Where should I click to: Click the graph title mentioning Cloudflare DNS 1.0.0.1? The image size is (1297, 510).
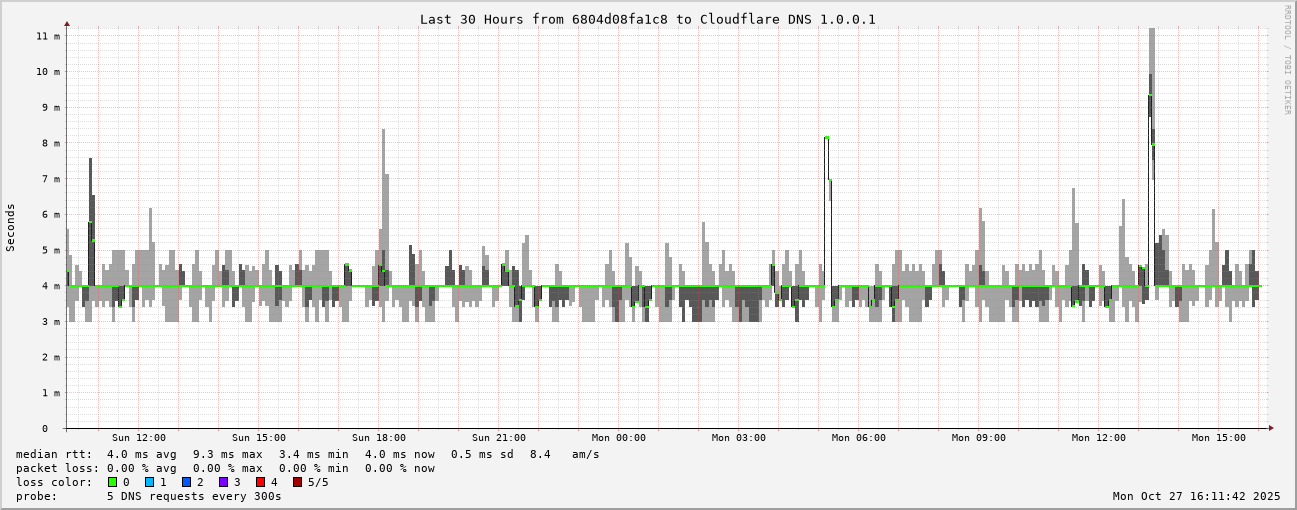(647, 19)
